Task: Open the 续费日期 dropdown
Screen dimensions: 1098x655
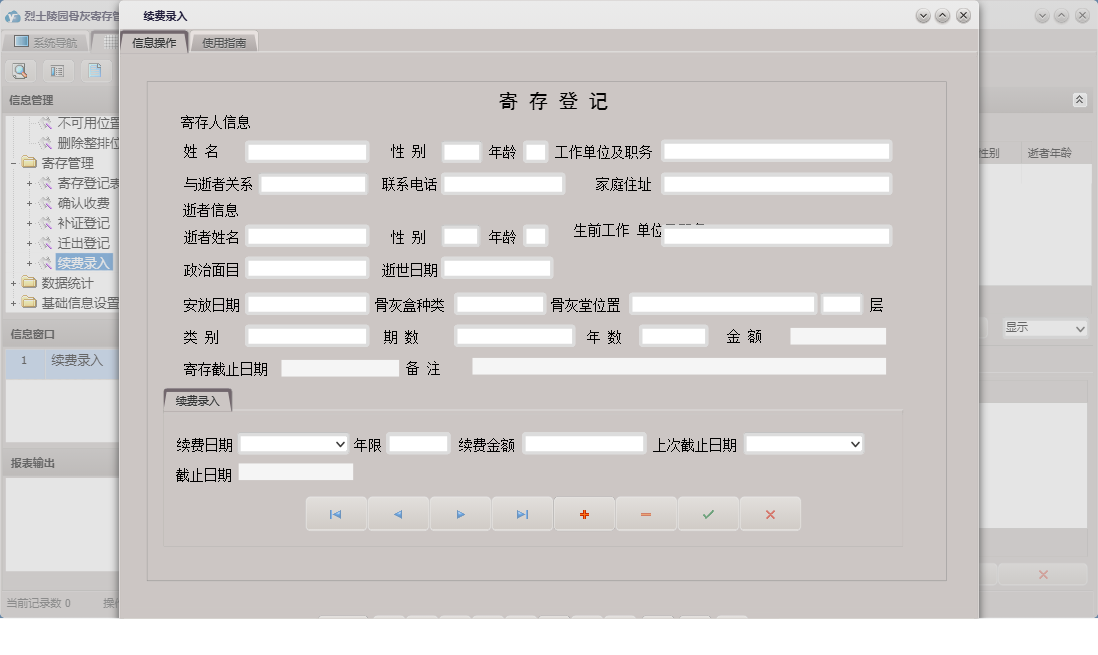Action: (x=340, y=443)
